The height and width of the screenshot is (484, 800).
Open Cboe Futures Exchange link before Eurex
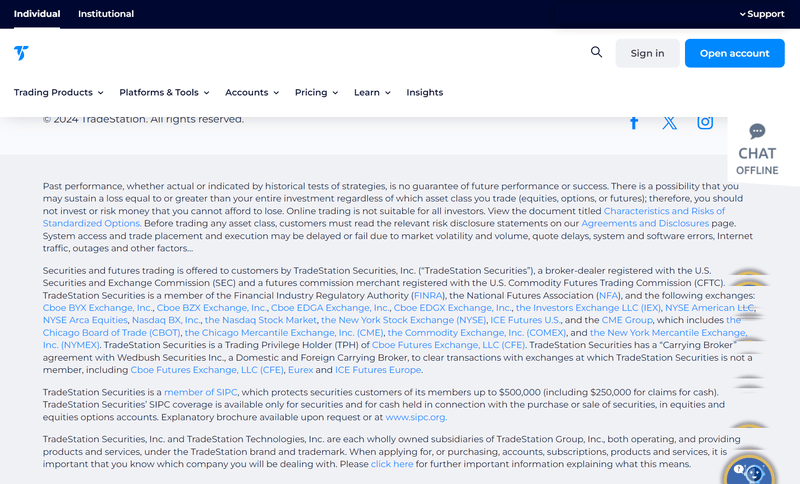[207, 370]
